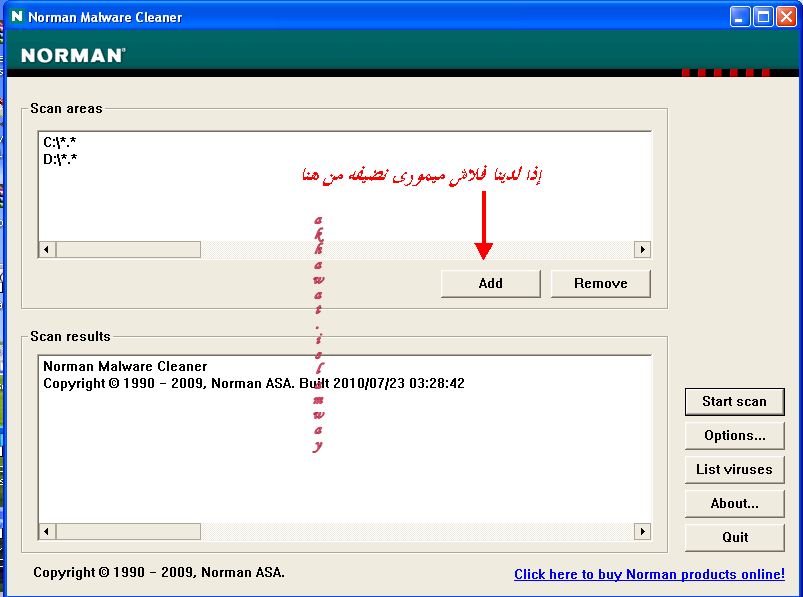Click the left scroll arrow in Scan results
The image size is (803, 597).
47,531
